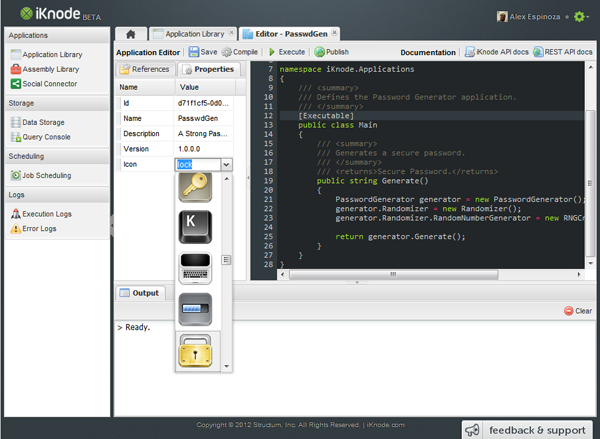The image size is (600, 439).
Task: Click the return generator.Generate() line
Action: click(400, 237)
